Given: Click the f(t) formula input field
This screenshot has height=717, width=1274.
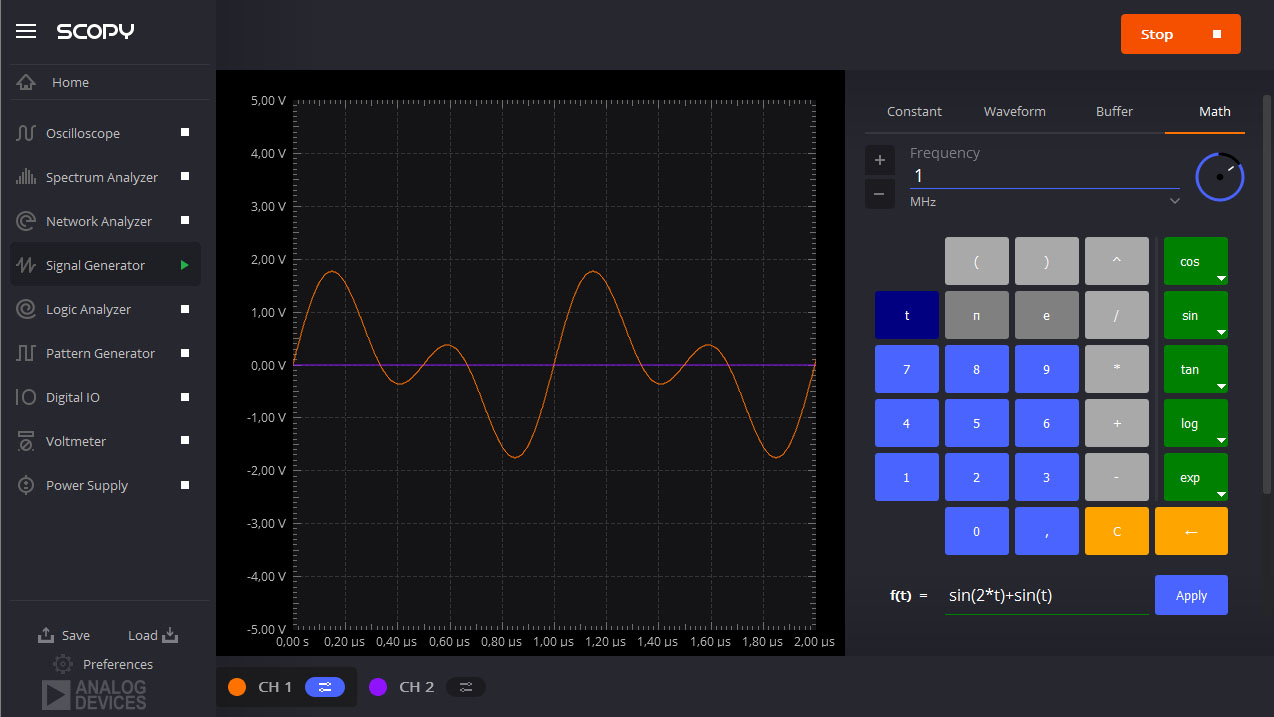Looking at the screenshot, I should [x=1047, y=595].
